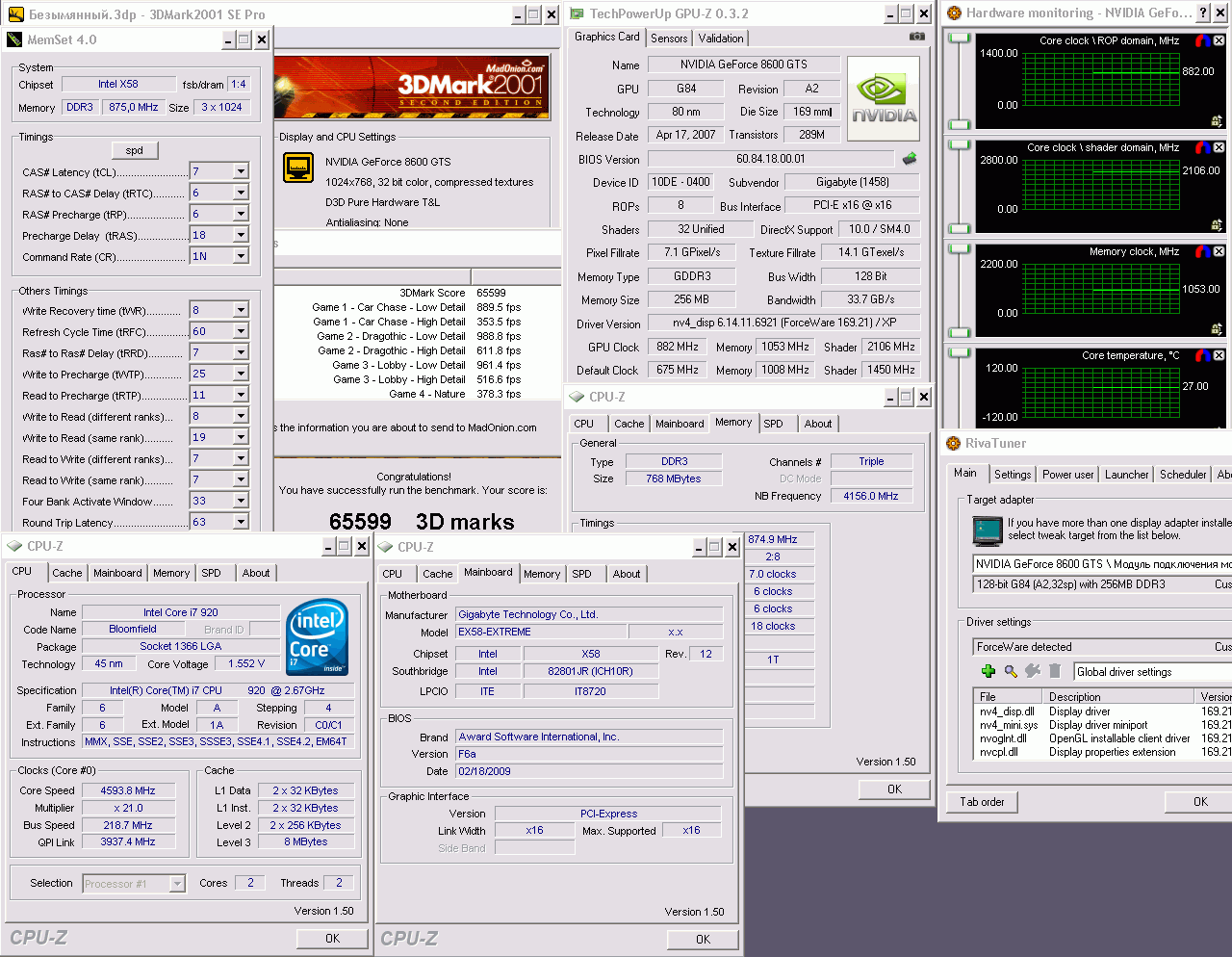The image size is (1232, 957).
Task: Click magnet icon on Memory clock graph
Action: [x=1202, y=251]
